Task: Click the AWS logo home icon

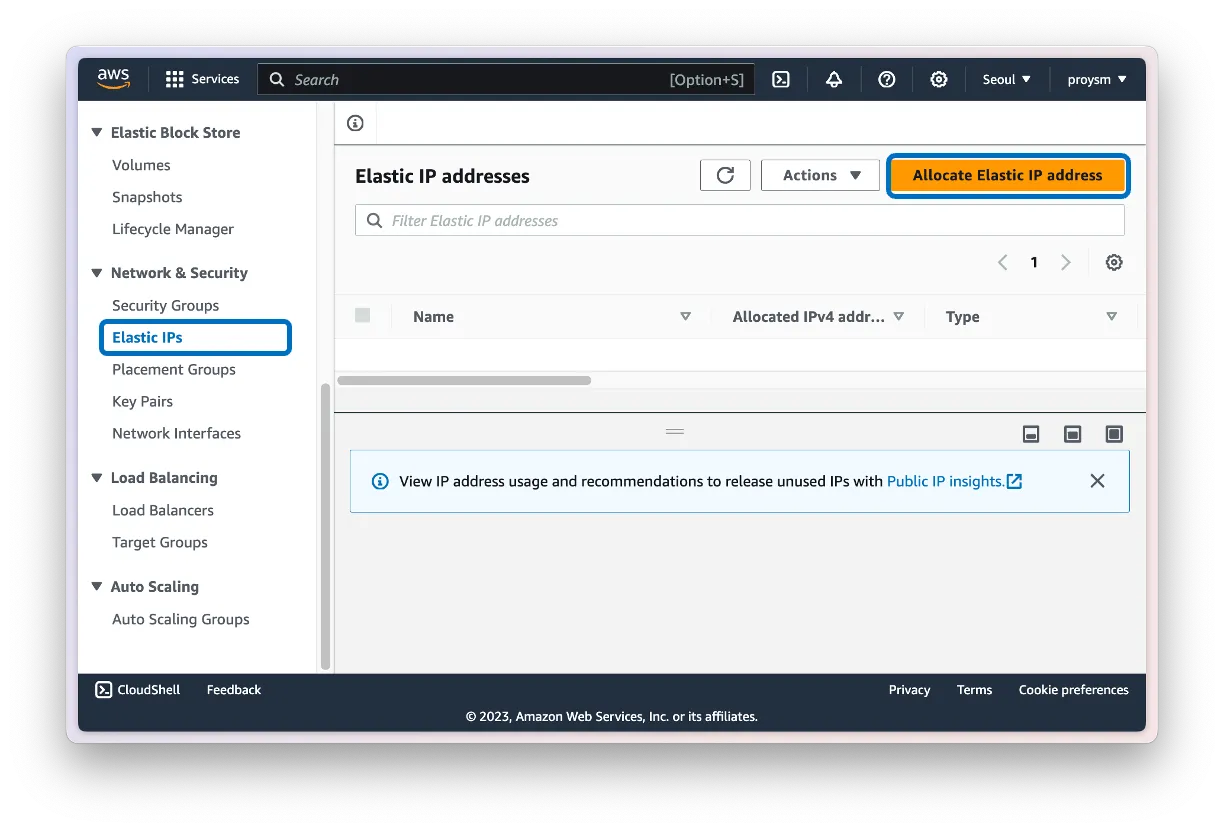Action: [x=114, y=79]
